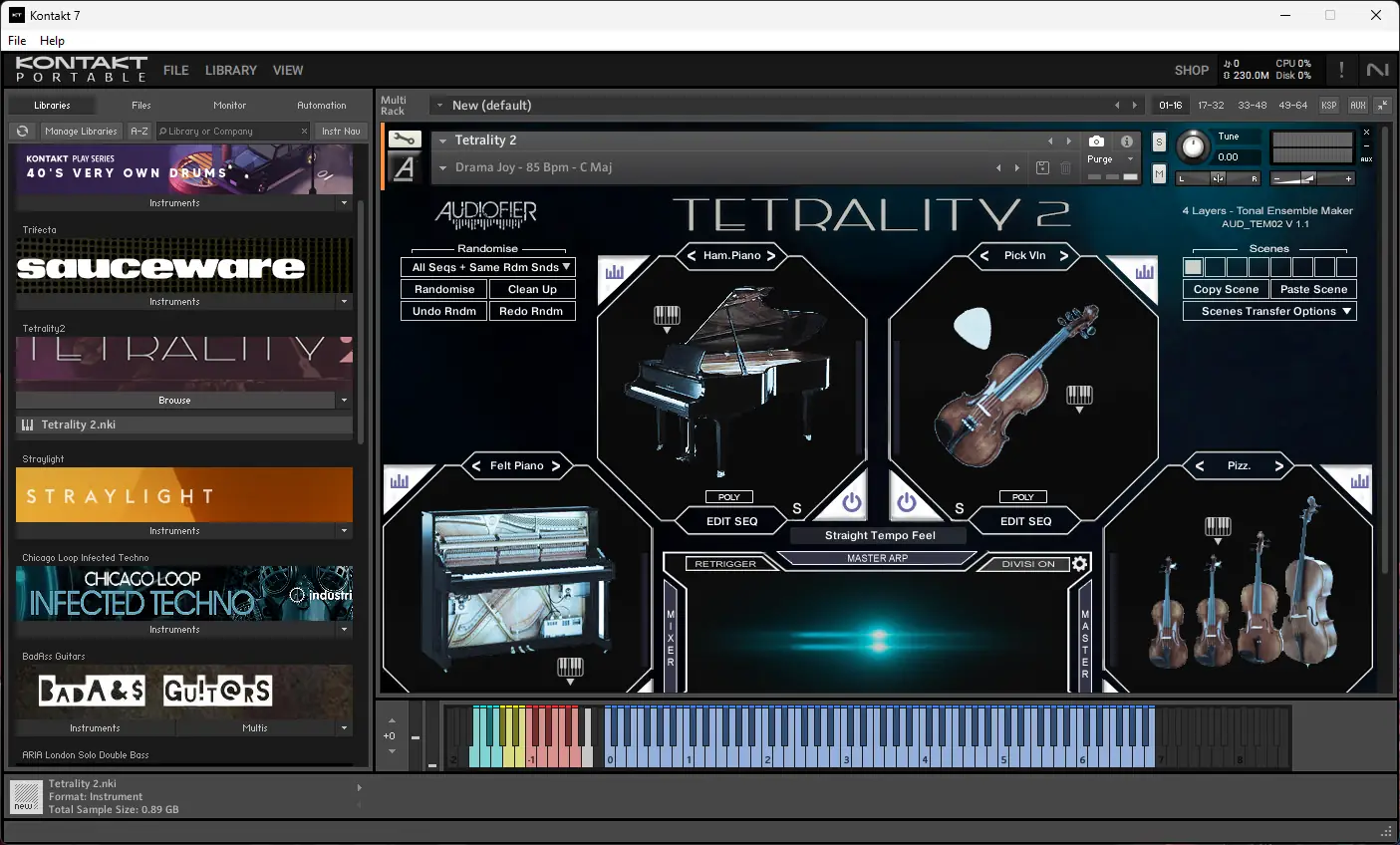Open the All Seqs + Same Rdm Snds dropdown
The image size is (1400, 845).
coord(487,267)
